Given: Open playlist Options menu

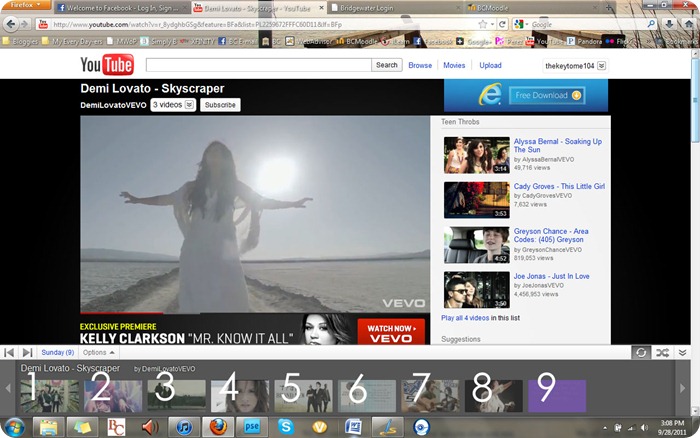Looking at the screenshot, I should click(98, 352).
